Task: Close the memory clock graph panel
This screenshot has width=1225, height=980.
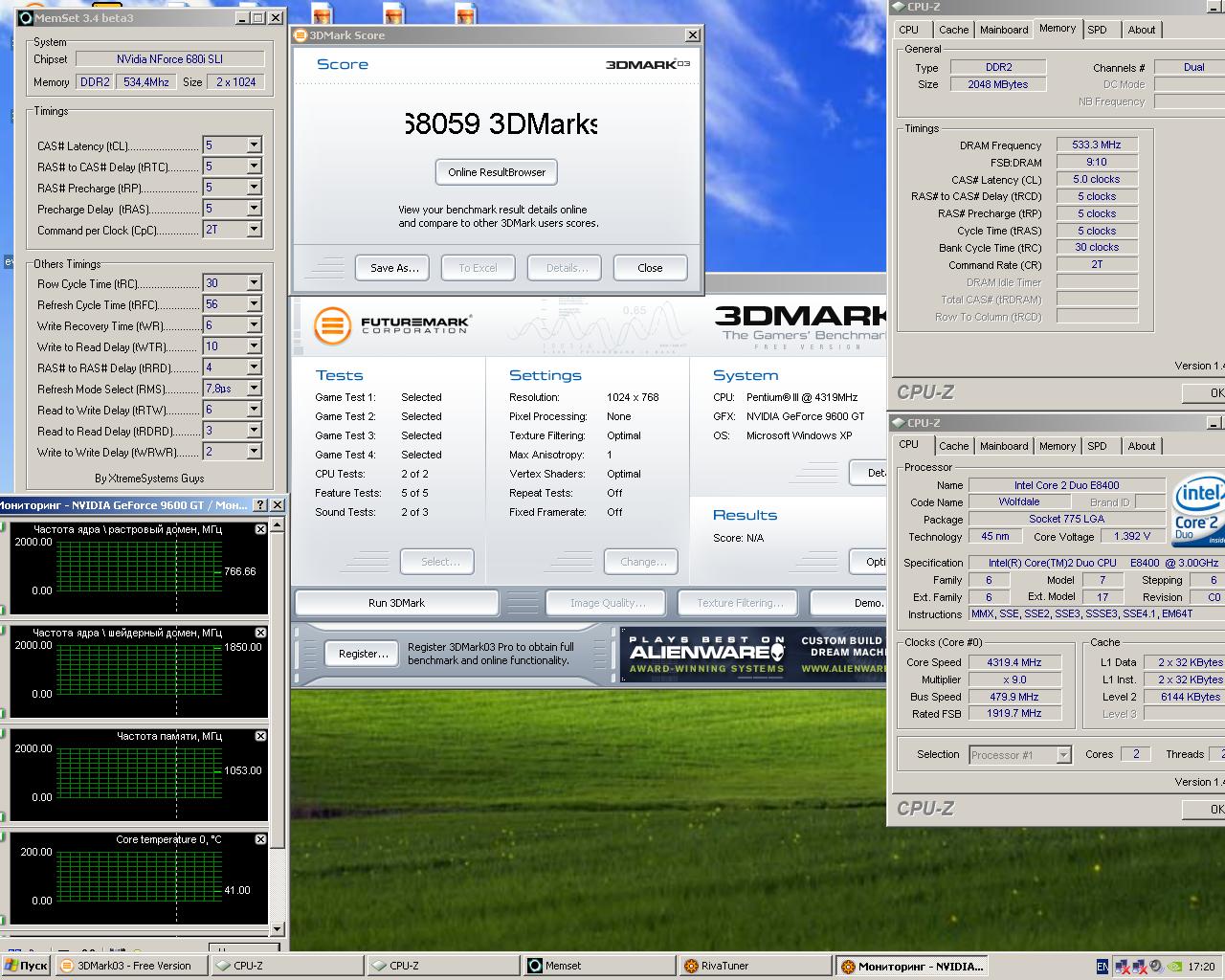Action: 261,736
